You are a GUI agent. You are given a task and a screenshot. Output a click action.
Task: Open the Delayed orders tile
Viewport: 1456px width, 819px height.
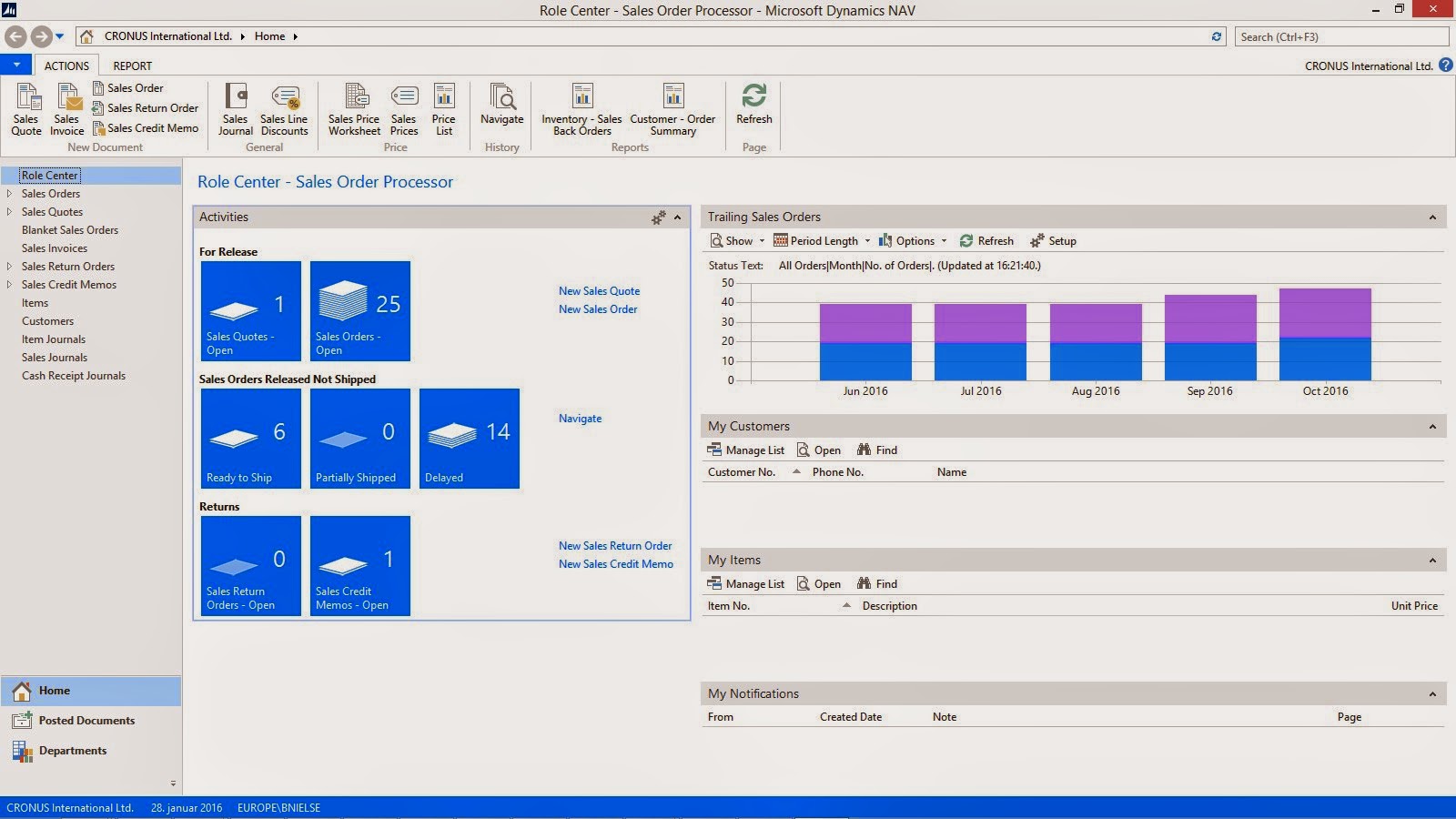(470, 439)
